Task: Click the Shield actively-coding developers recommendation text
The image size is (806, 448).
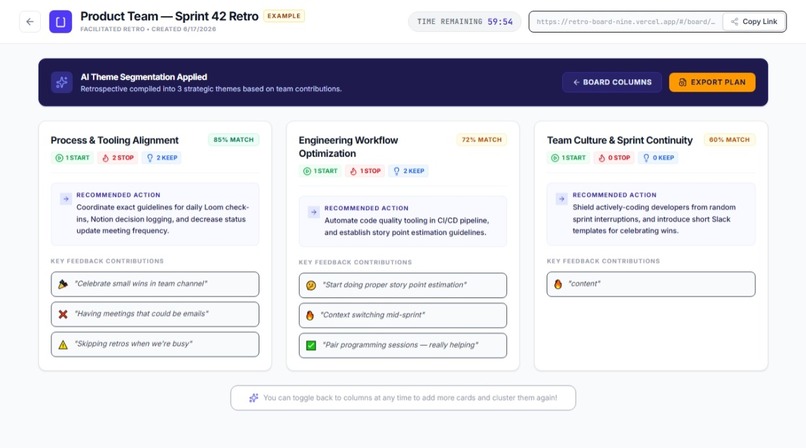Action: [654, 219]
